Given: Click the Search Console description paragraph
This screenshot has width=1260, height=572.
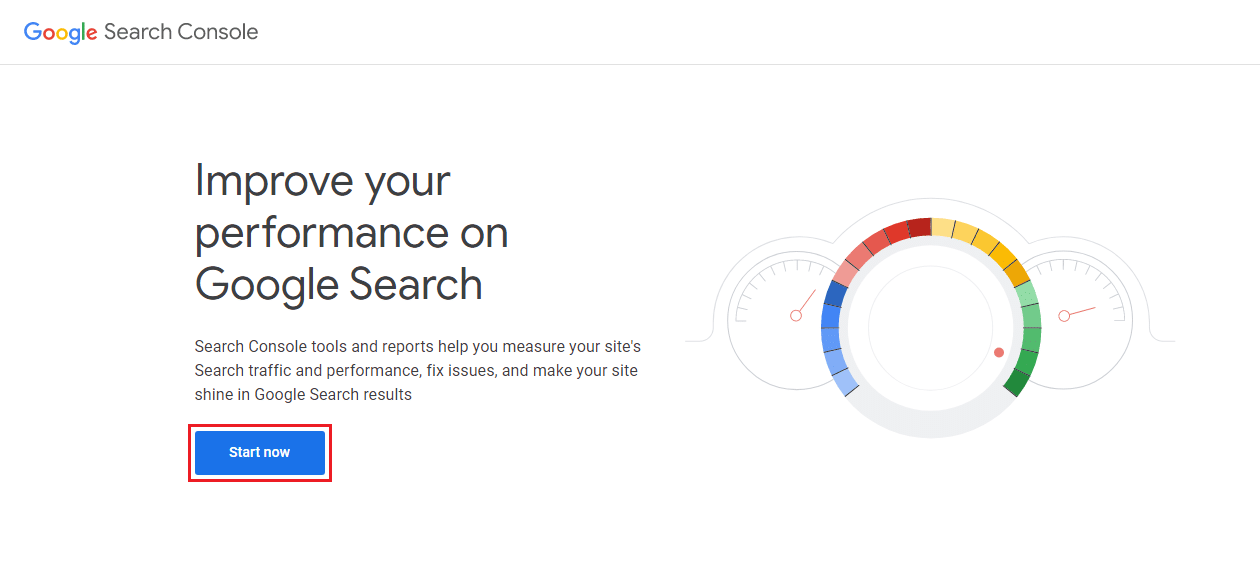Looking at the screenshot, I should pos(417,370).
